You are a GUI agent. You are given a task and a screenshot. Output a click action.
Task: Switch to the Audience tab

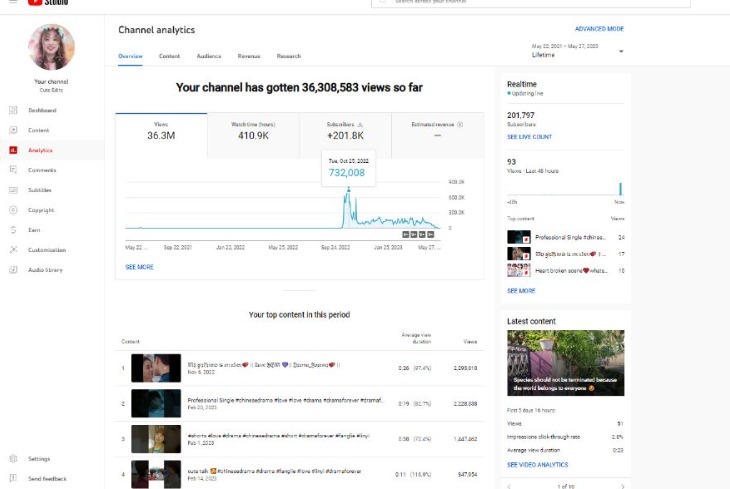click(209, 56)
